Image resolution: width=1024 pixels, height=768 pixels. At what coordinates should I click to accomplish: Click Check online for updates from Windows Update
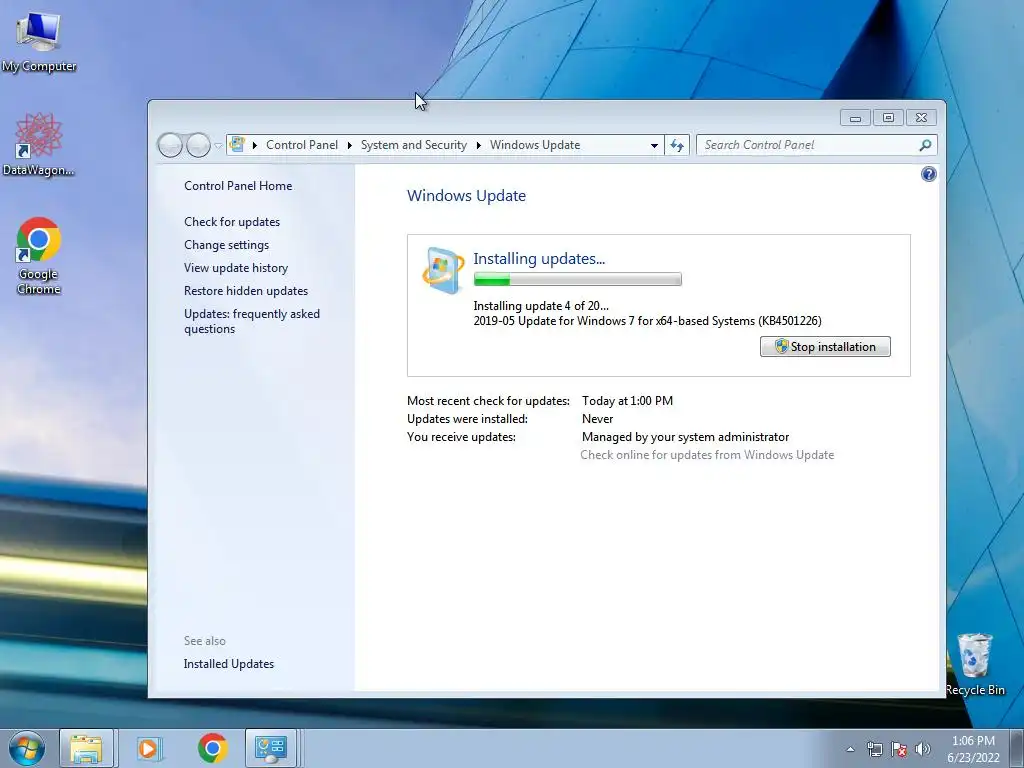tap(707, 455)
